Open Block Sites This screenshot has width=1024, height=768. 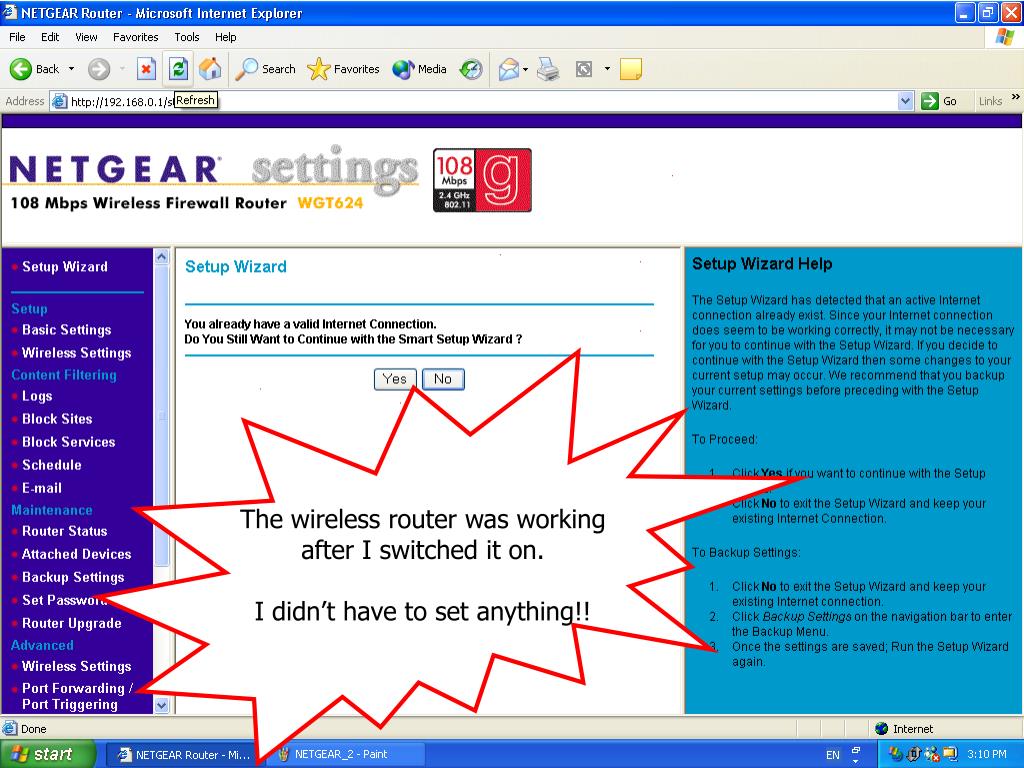pyautogui.click(x=57, y=419)
